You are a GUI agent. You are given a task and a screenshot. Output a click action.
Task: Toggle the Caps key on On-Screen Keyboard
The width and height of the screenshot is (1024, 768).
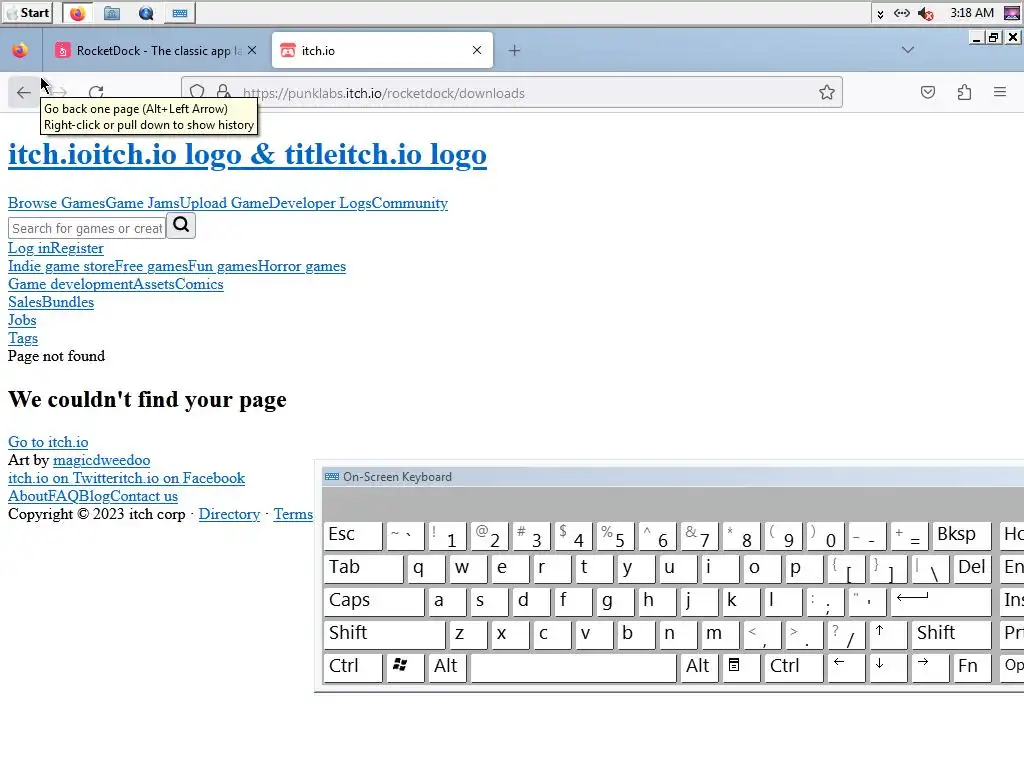coord(374,601)
